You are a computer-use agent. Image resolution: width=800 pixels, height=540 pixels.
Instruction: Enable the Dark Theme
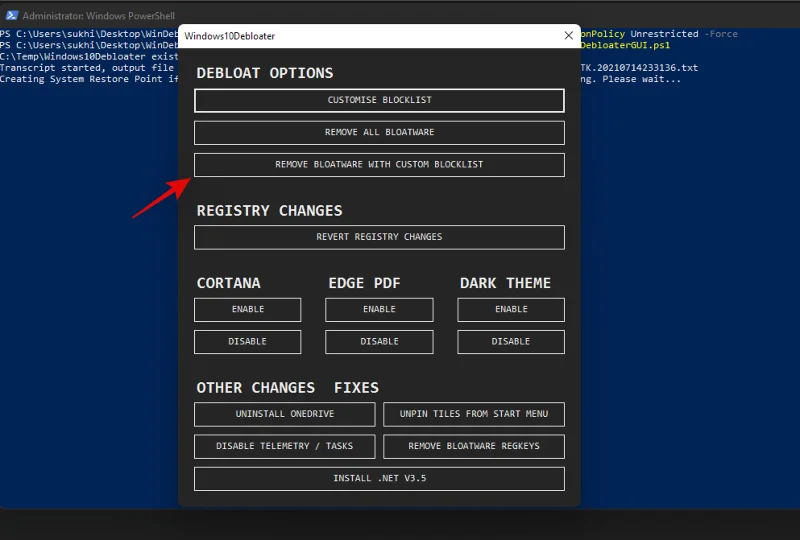tap(511, 310)
